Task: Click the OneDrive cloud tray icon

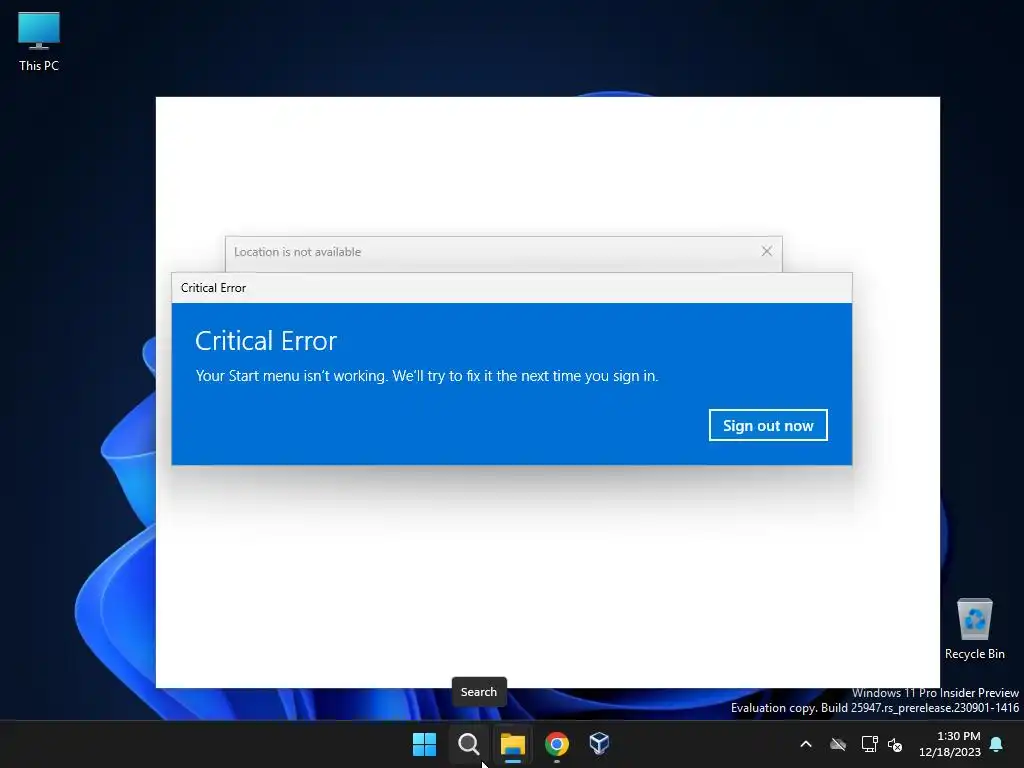Action: coord(838,744)
